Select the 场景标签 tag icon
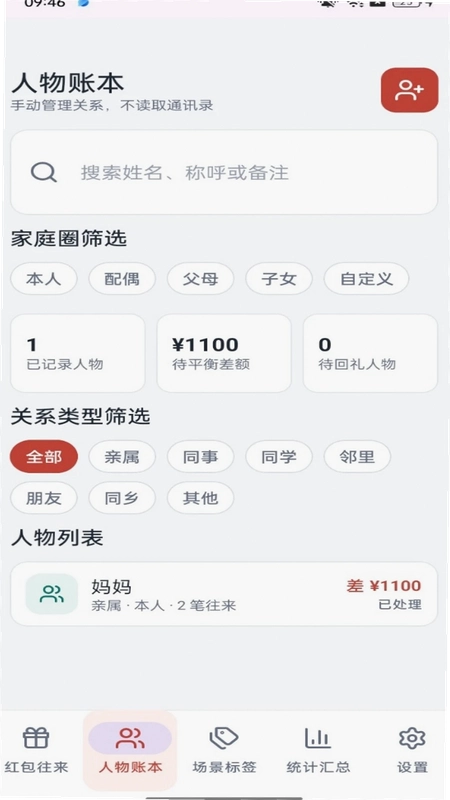Viewport: 450px width, 800px height. (x=224, y=738)
